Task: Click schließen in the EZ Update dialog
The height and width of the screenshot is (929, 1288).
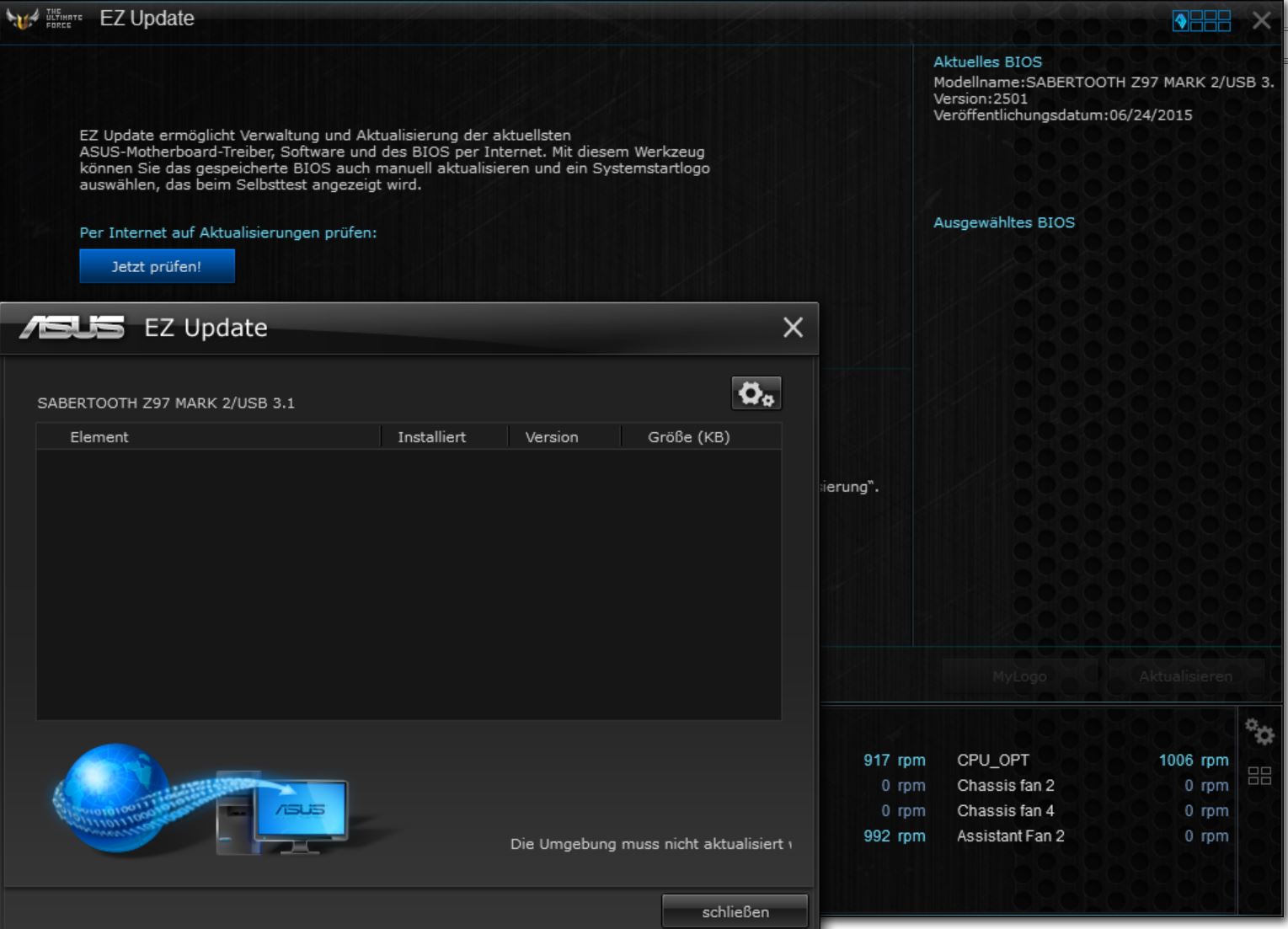Action: pos(735,911)
